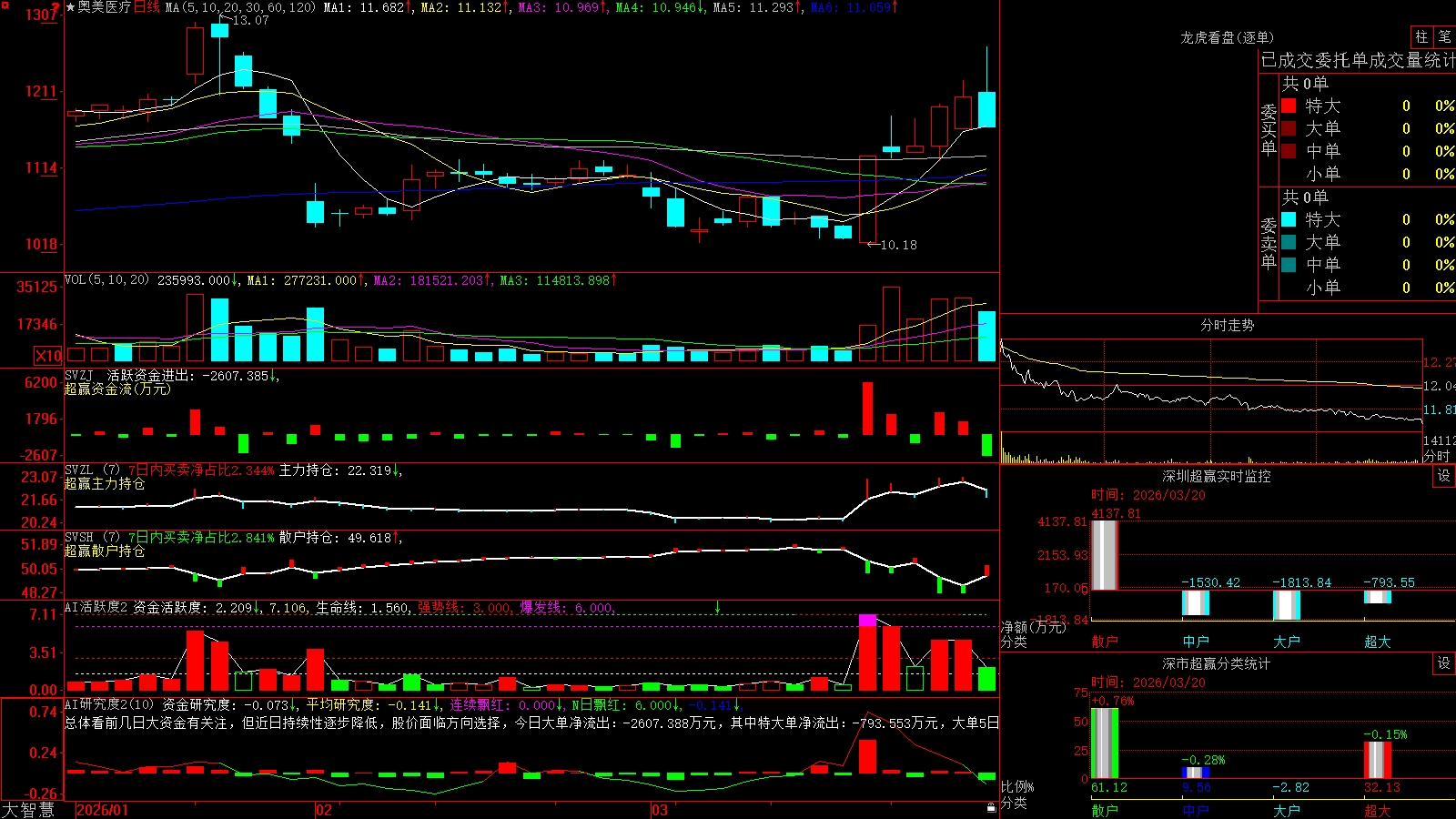Click the 分时走势 panel title
The height and width of the screenshot is (819, 1456).
point(1227,325)
